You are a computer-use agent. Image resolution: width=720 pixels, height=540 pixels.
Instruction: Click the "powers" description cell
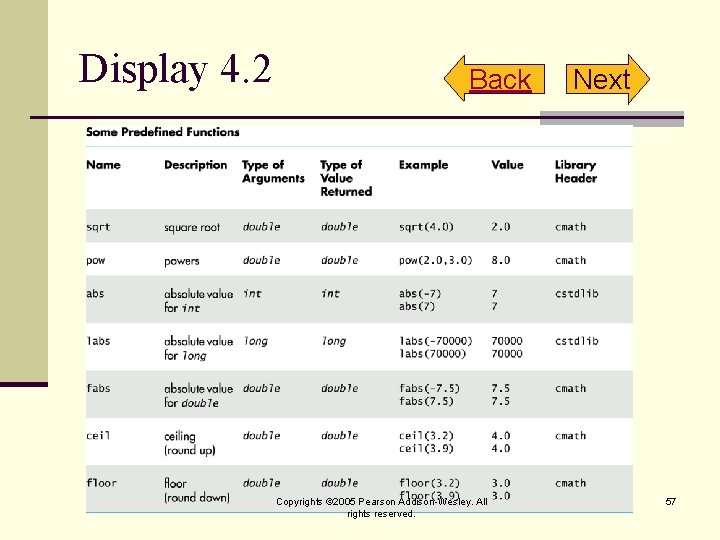[182, 261]
